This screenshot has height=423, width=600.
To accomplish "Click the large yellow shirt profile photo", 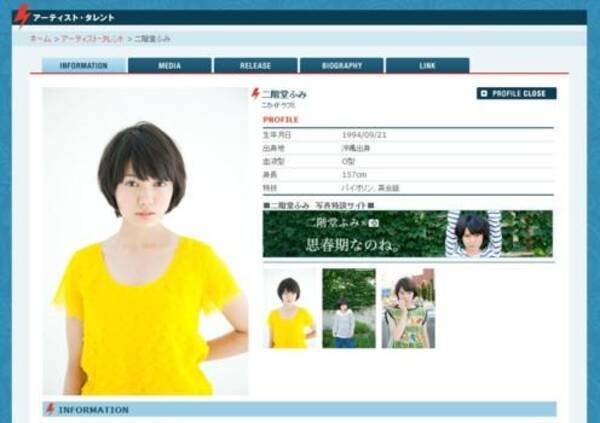I will coord(145,241).
